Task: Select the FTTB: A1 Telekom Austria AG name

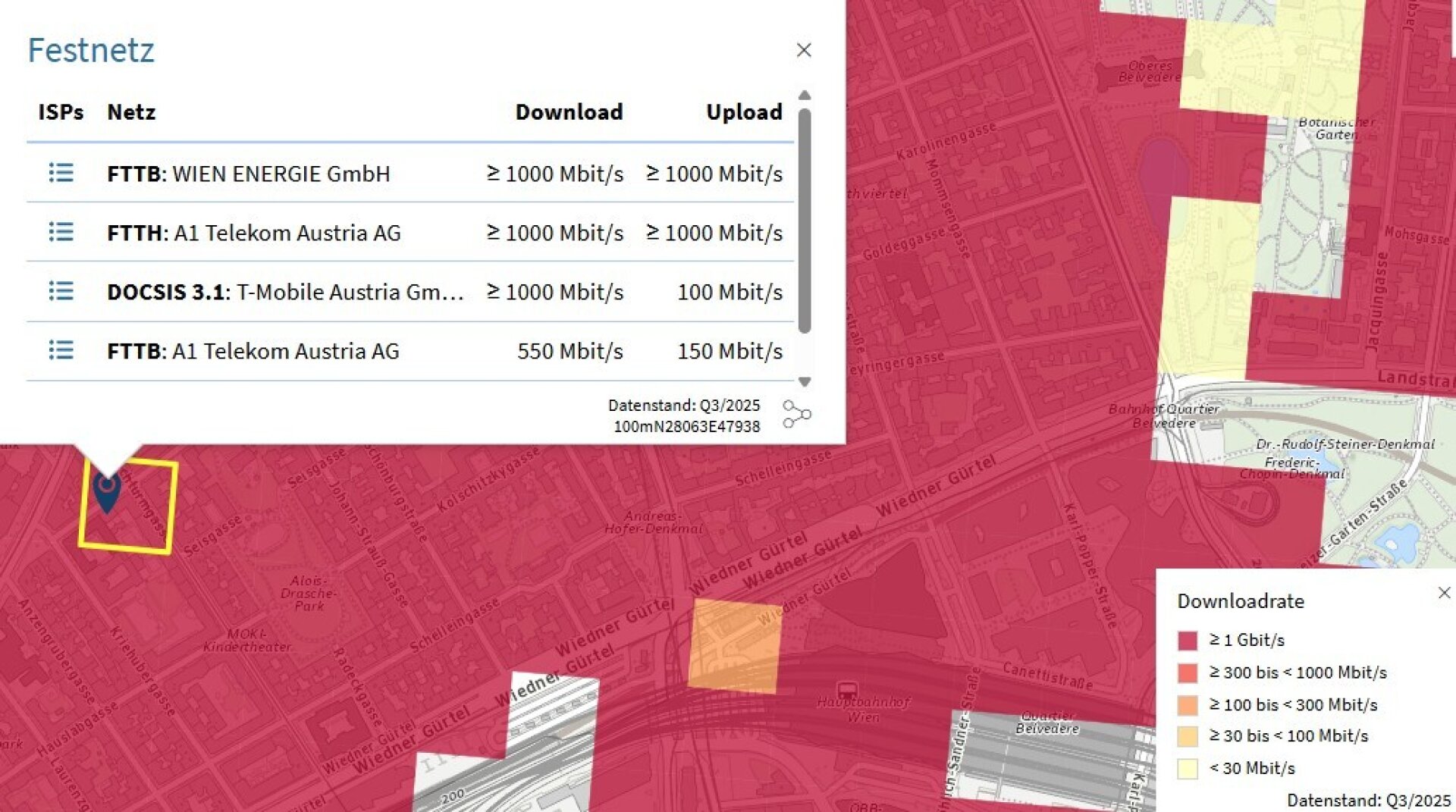Action: click(253, 351)
